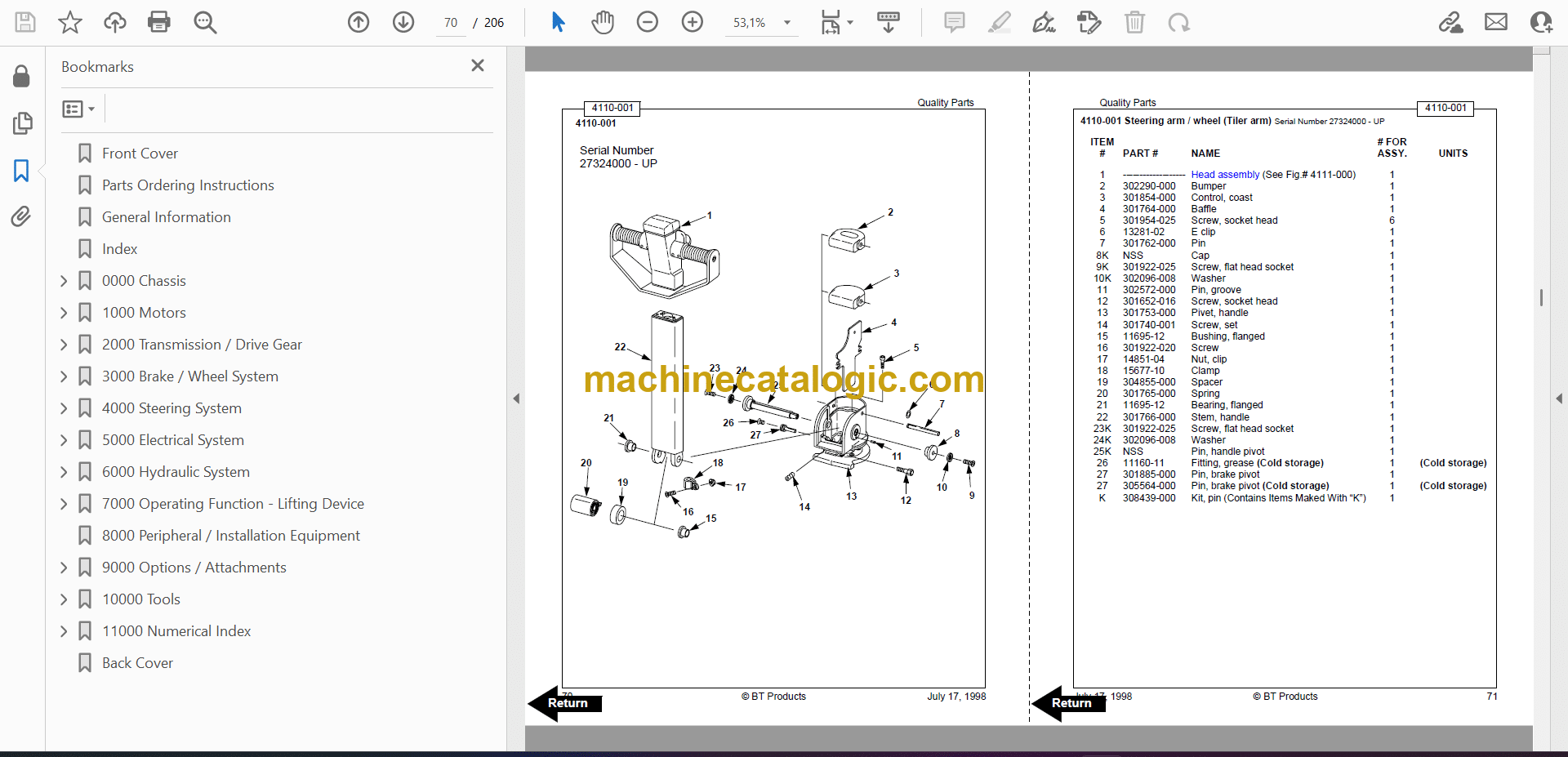
Task: Toggle the Bookmarks panel icon
Action: (22, 170)
